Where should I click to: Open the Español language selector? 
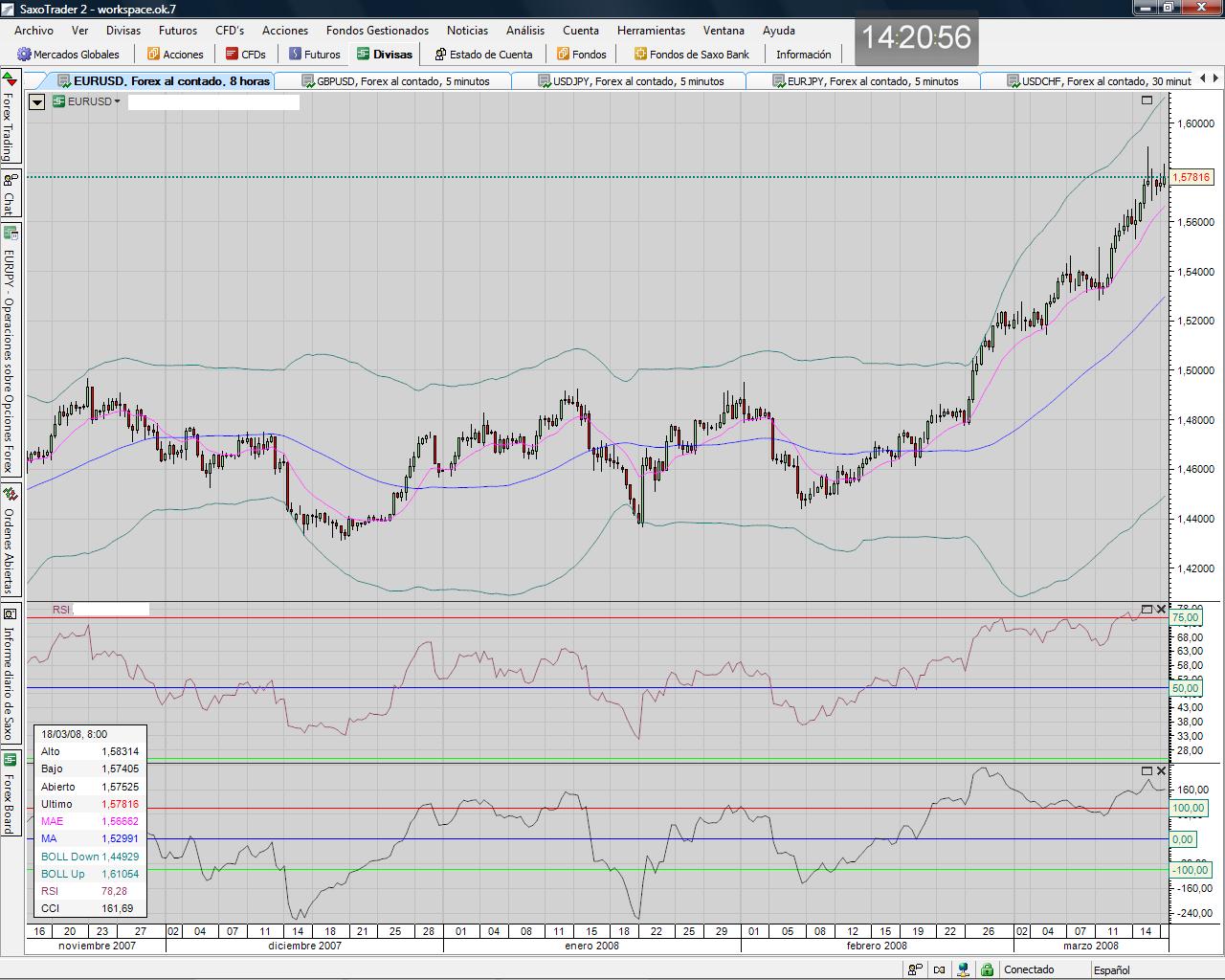point(1111,969)
